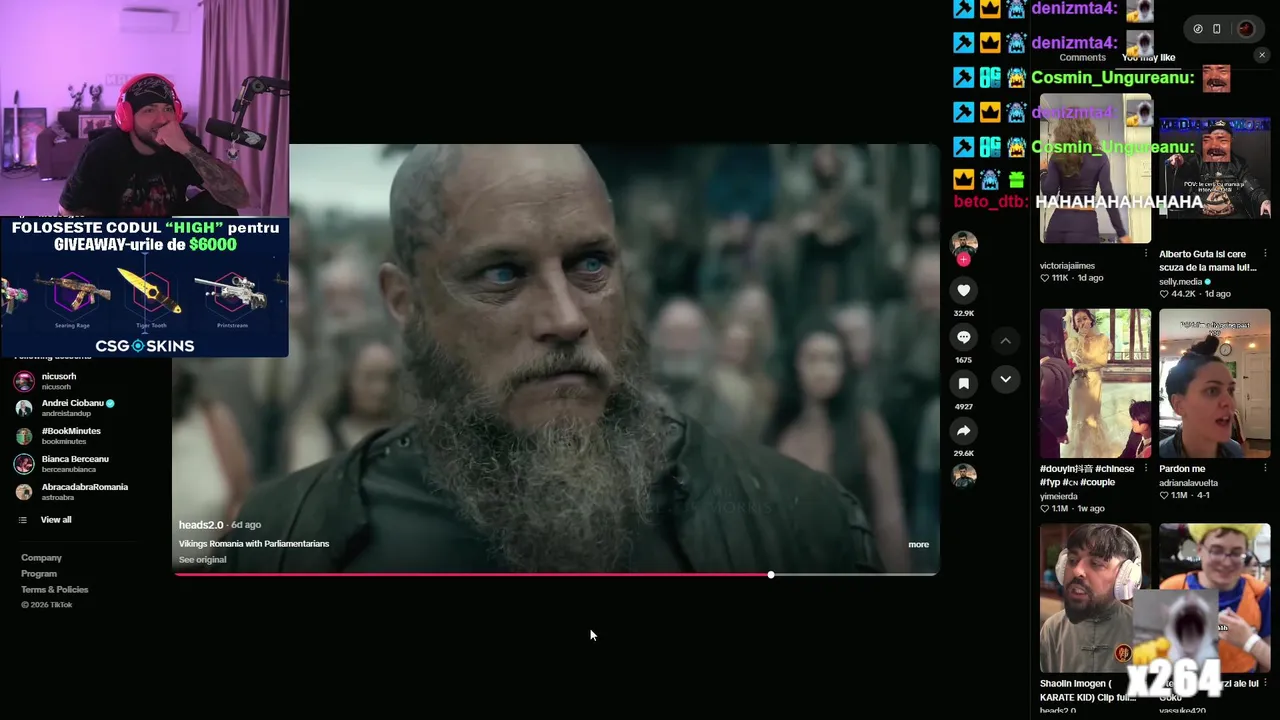Go to next video with down chevron

coord(1005,379)
